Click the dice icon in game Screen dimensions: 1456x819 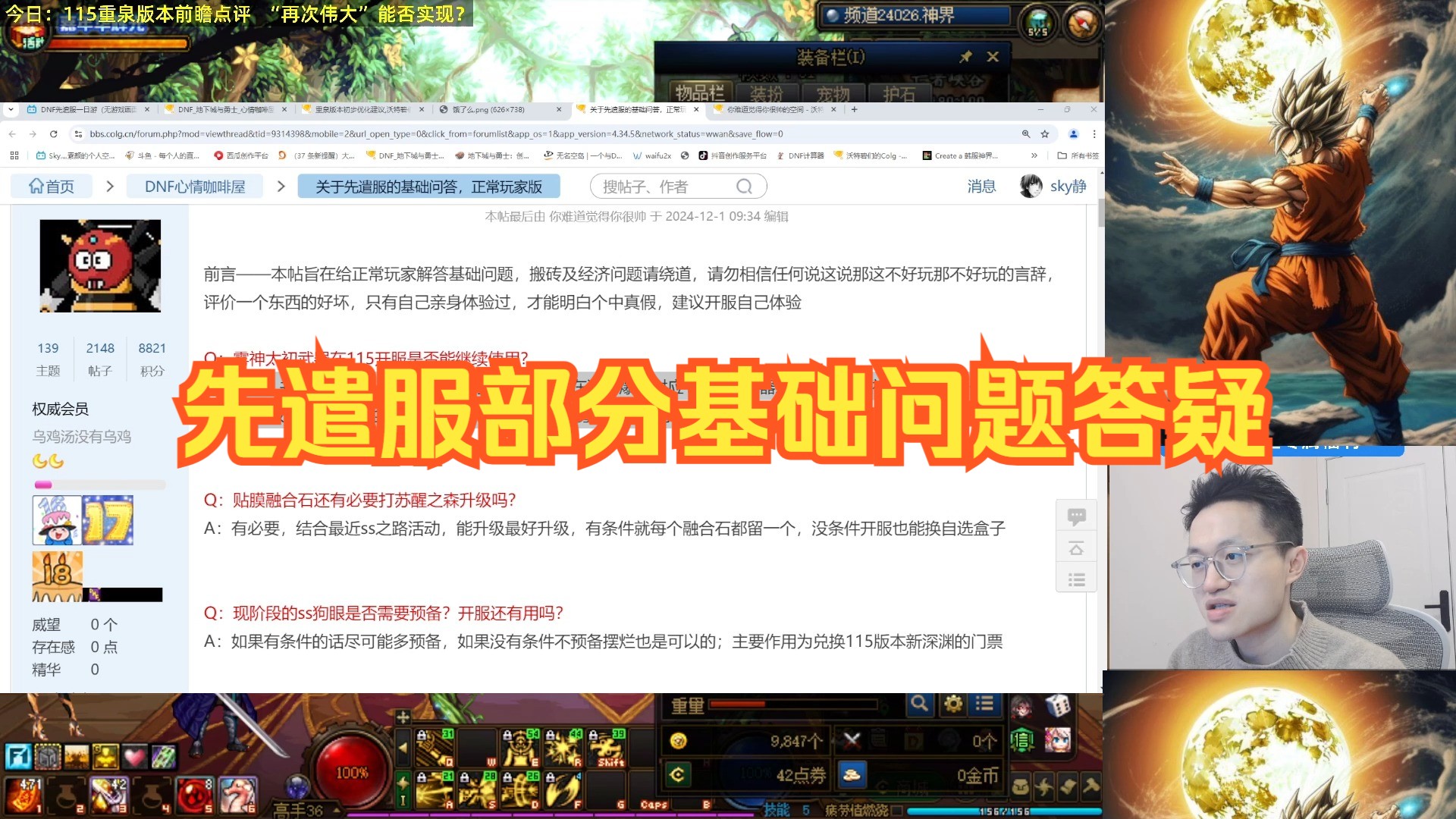pos(1057,707)
